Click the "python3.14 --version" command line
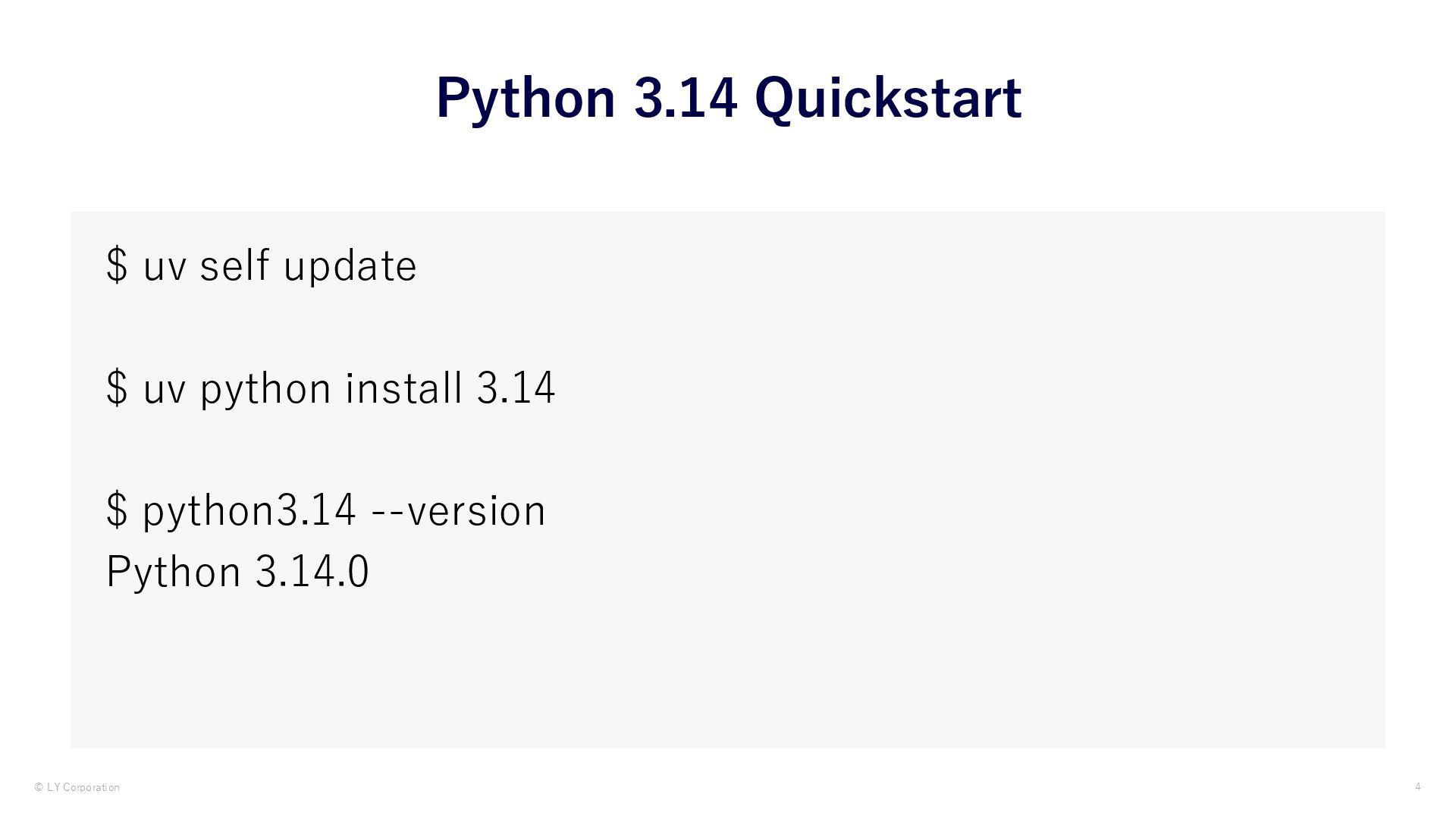Viewport: 1456px width, 819px height. click(x=326, y=510)
